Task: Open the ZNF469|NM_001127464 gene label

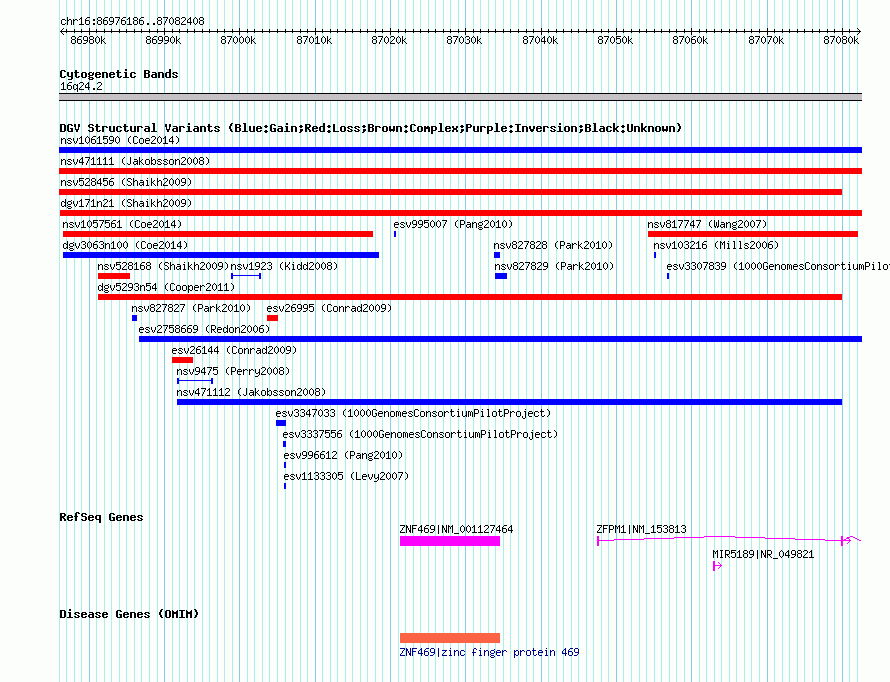Action: (456, 529)
